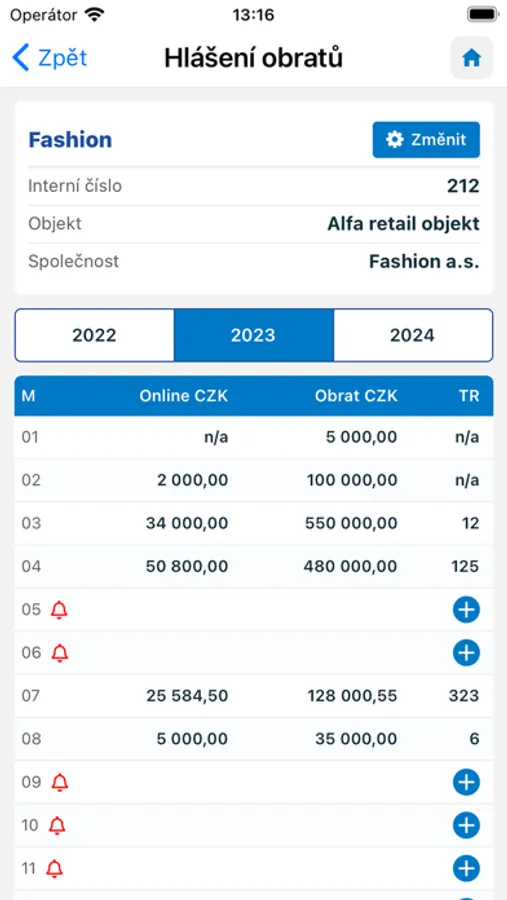
Task: Select the 2023 year tab
Action: [253, 335]
